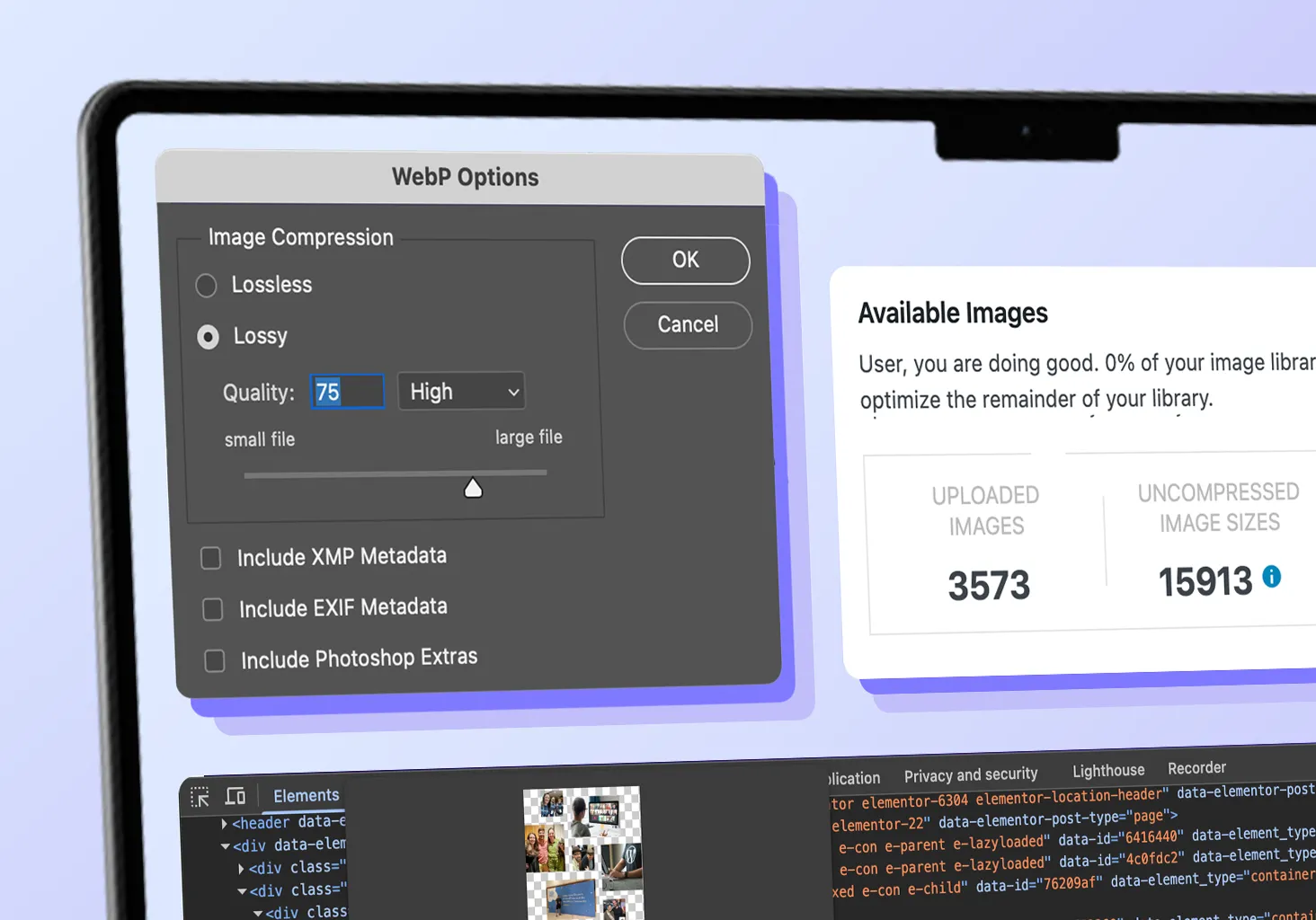Cancel the WebP Options dialog
Viewport: 1316px width, 920px height.
coord(687,325)
